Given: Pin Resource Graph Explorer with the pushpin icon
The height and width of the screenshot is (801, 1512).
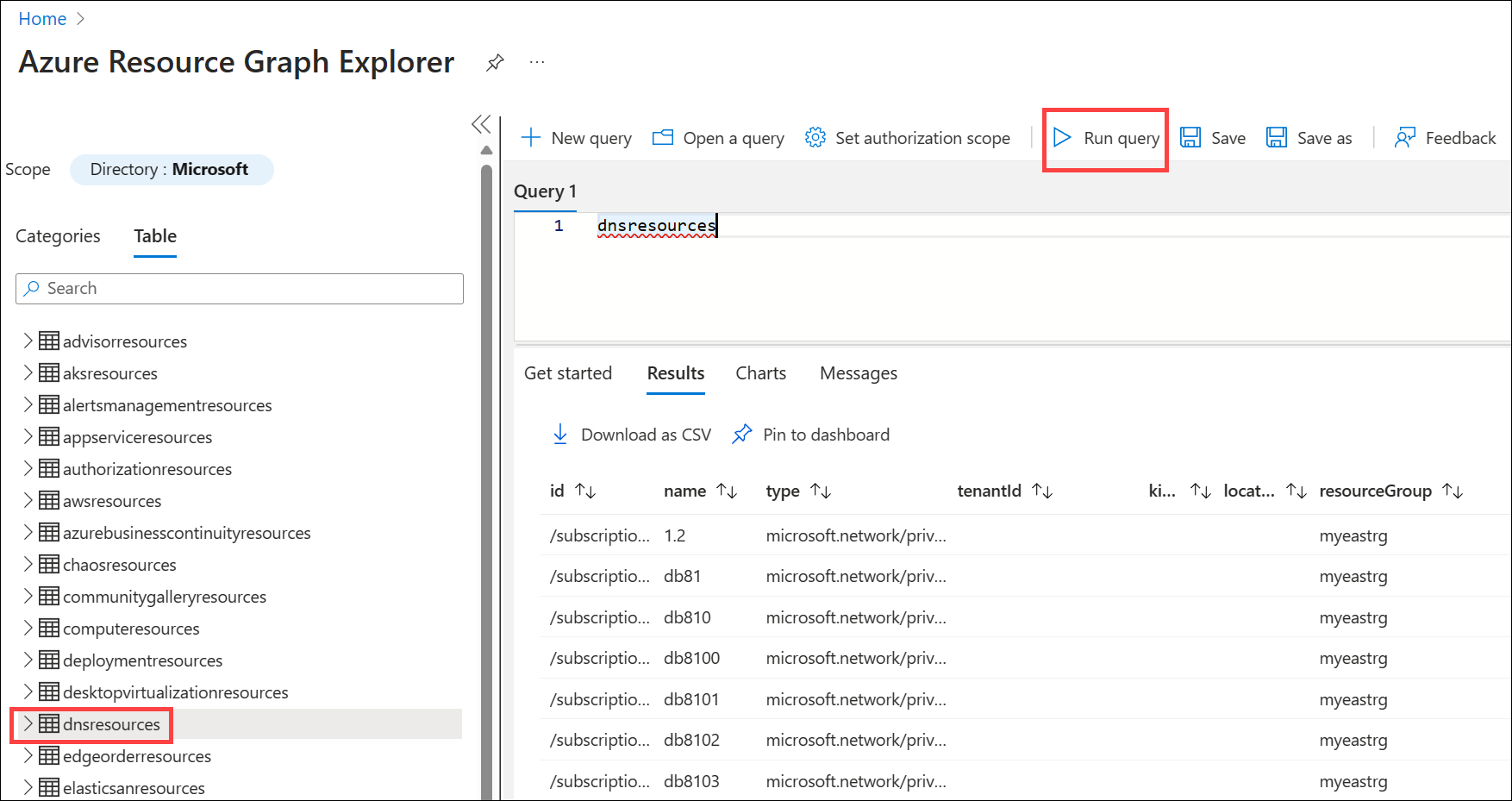Looking at the screenshot, I should click(495, 63).
